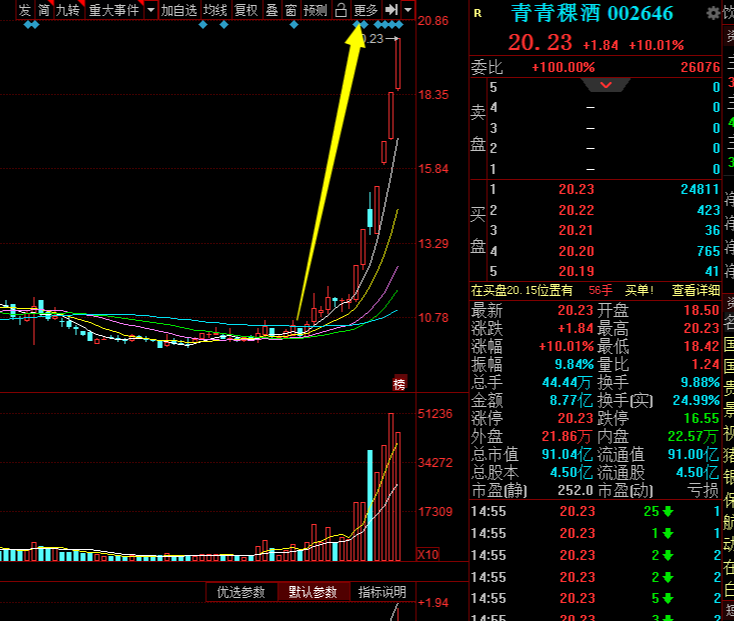Click the 买单! label
This screenshot has height=621, width=735.
click(639, 291)
